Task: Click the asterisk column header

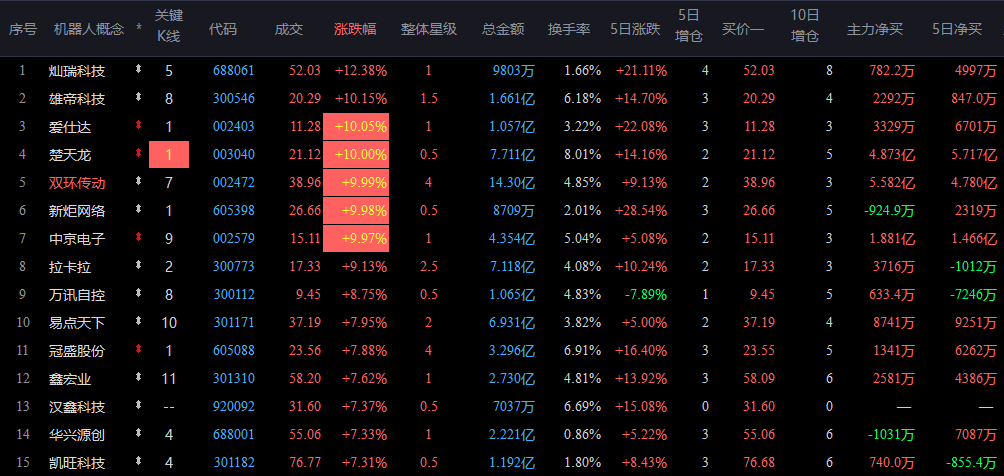Action: point(139,29)
